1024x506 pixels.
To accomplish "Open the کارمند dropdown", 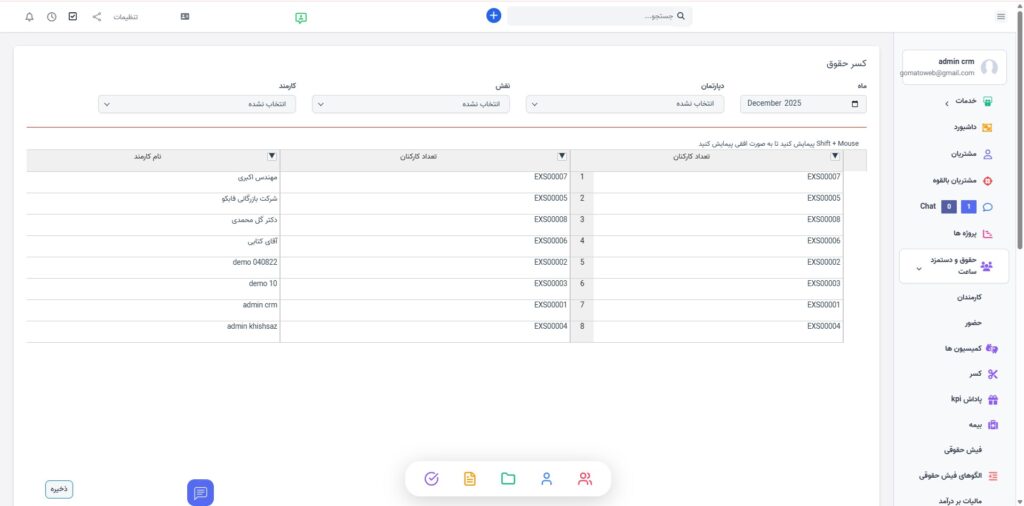I will 197,104.
